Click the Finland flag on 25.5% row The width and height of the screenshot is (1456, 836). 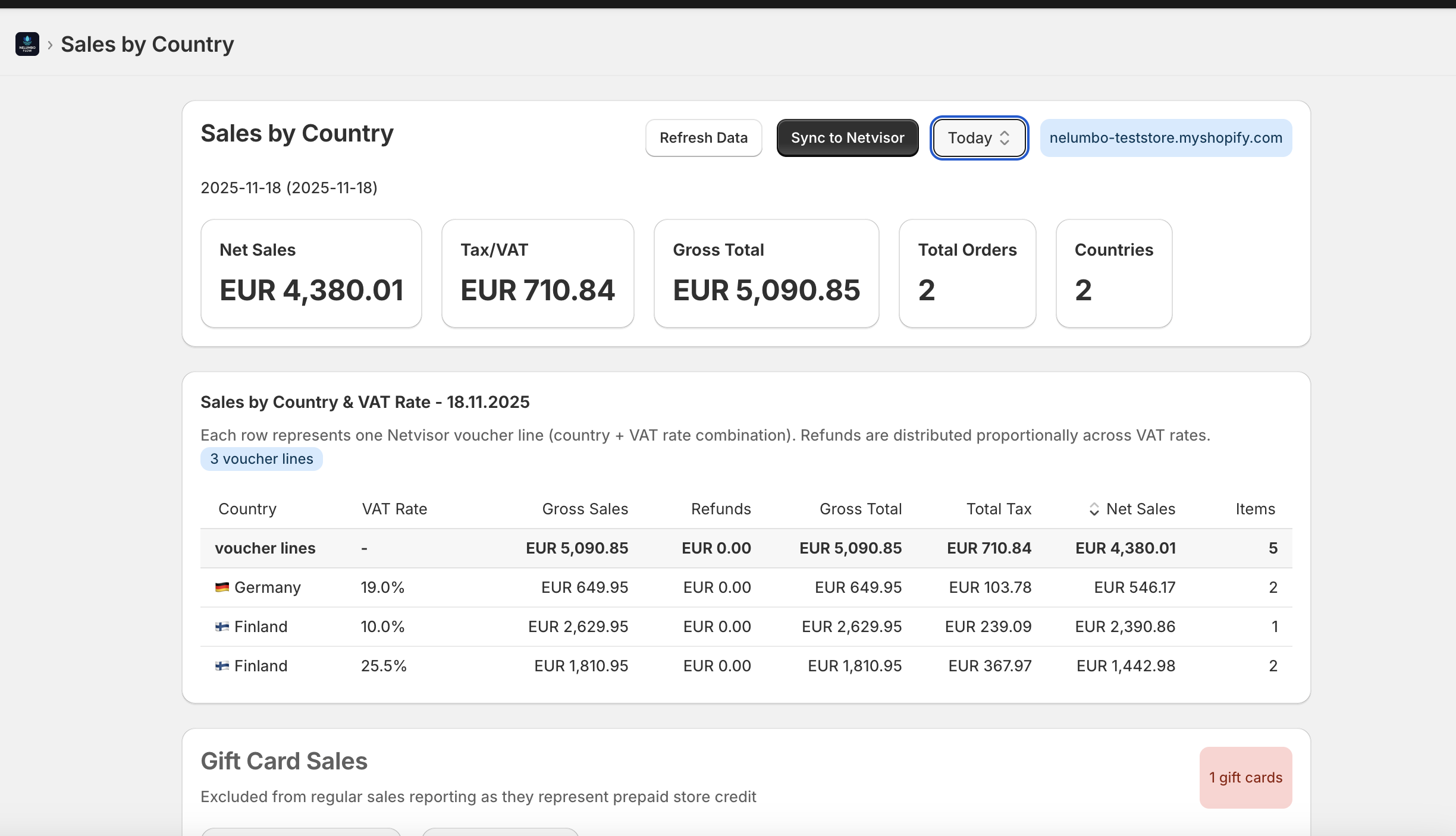click(221, 665)
